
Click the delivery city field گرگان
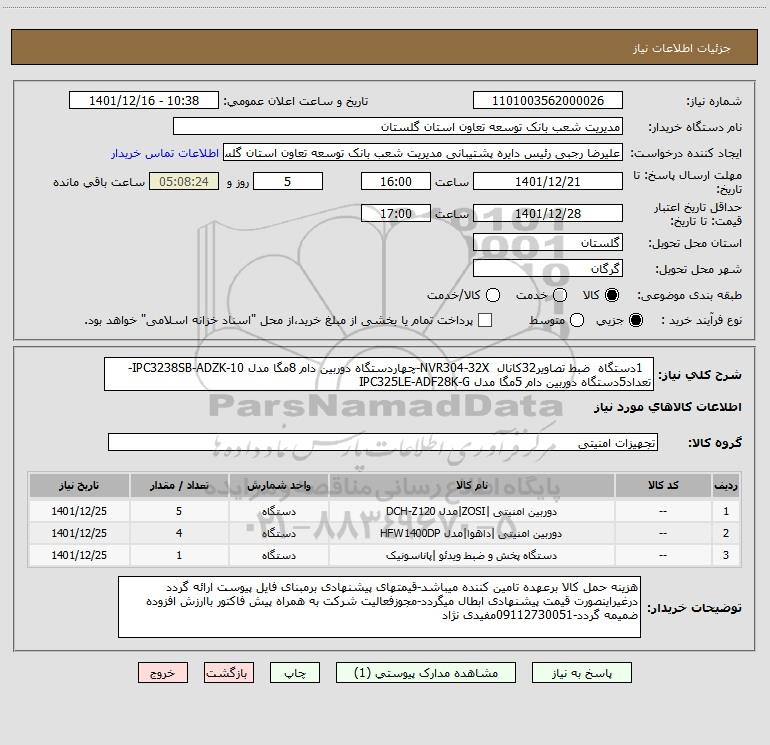coord(548,269)
